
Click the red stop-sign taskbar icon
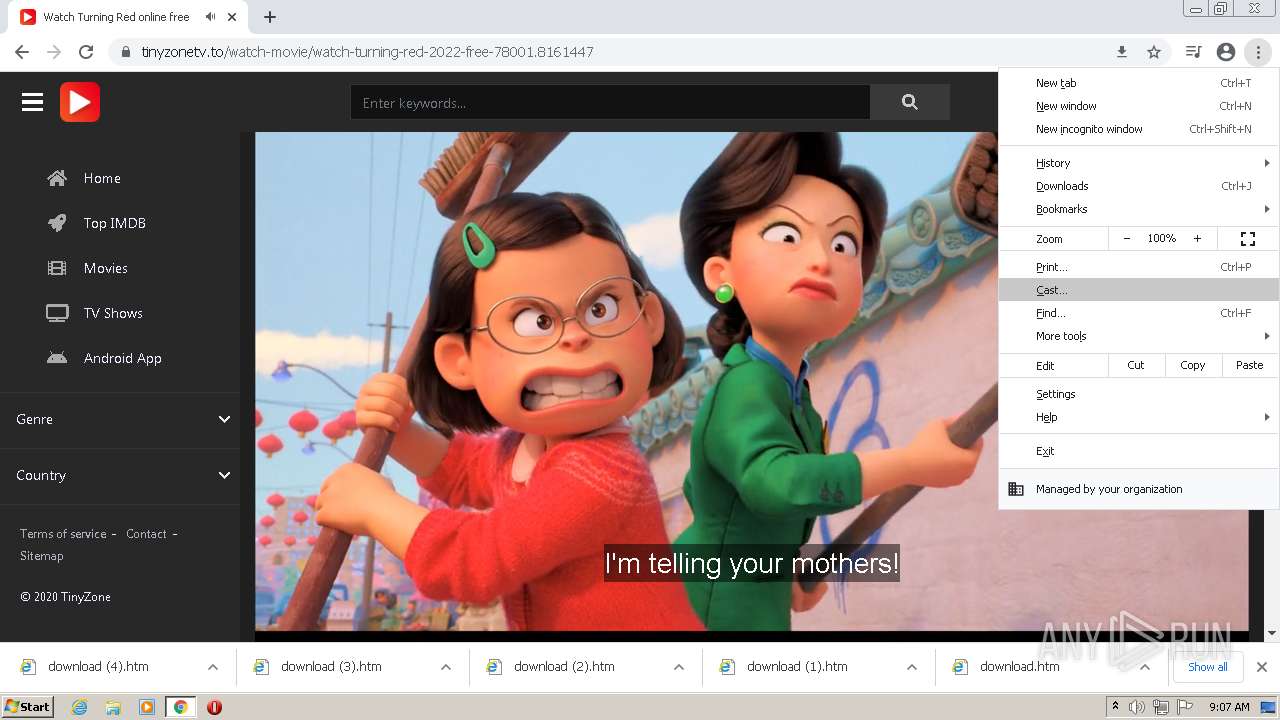pyautogui.click(x=214, y=707)
